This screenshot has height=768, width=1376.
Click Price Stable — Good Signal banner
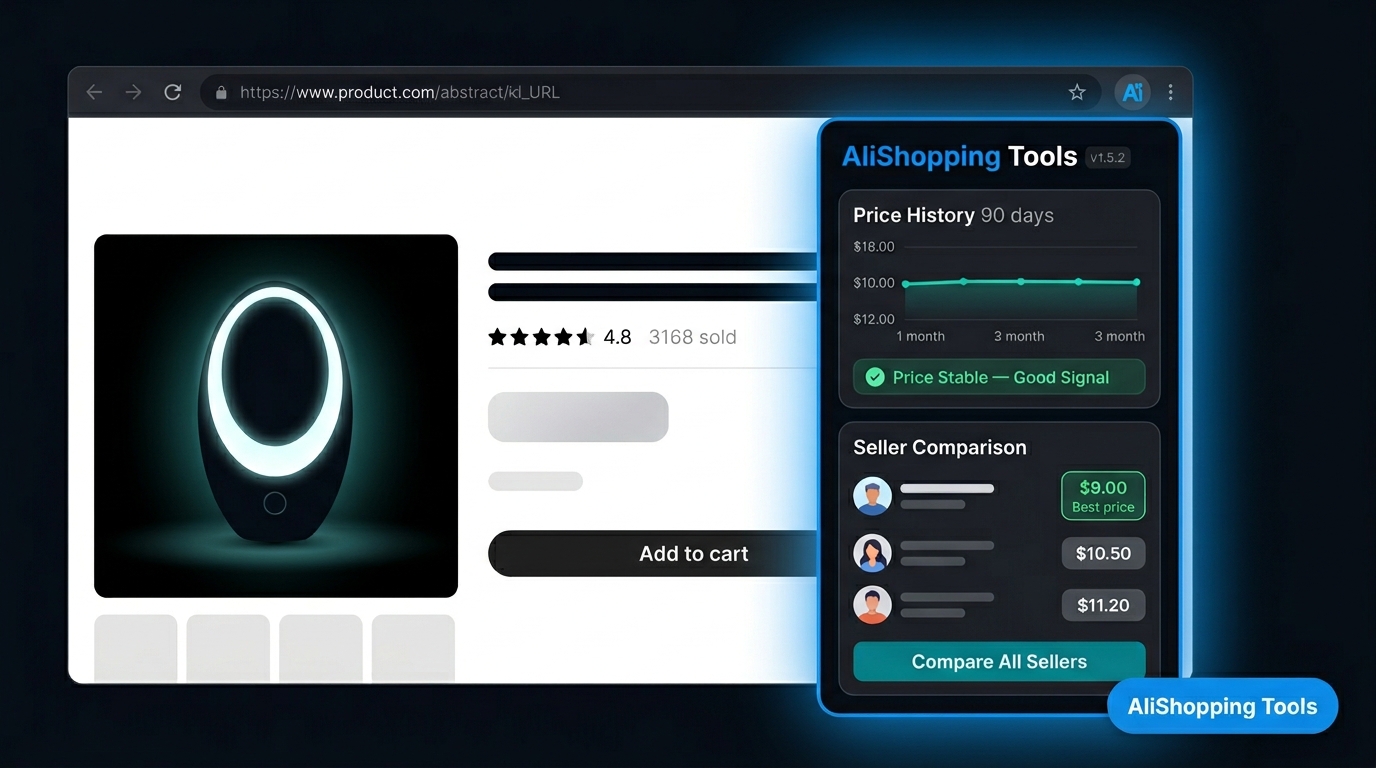coord(999,377)
